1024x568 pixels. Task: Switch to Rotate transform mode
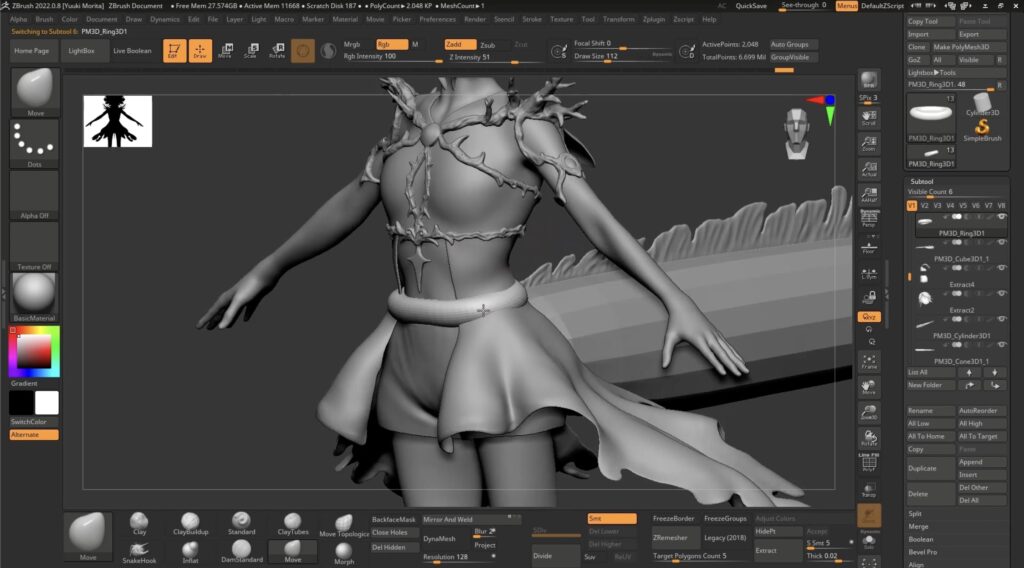(x=277, y=49)
